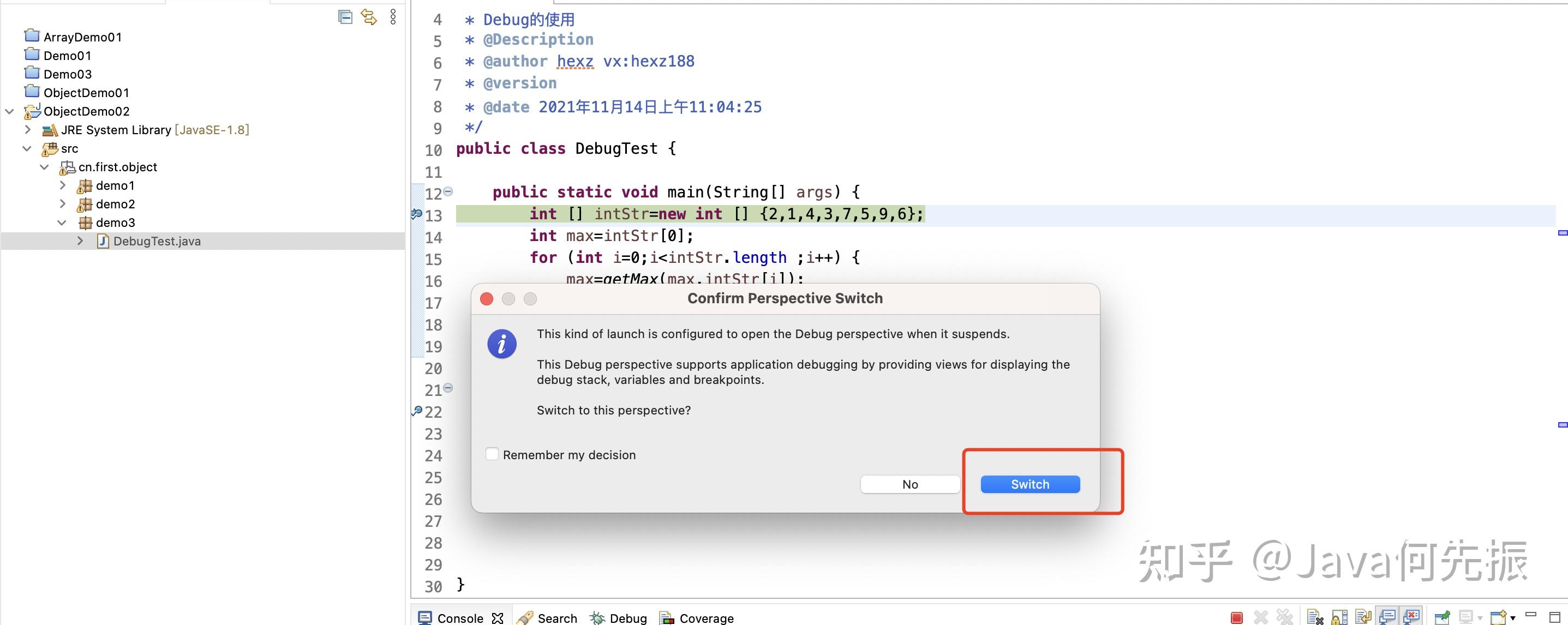Toggle Word Wrap icon in console toolbar
1568x625 pixels.
[1363, 618]
